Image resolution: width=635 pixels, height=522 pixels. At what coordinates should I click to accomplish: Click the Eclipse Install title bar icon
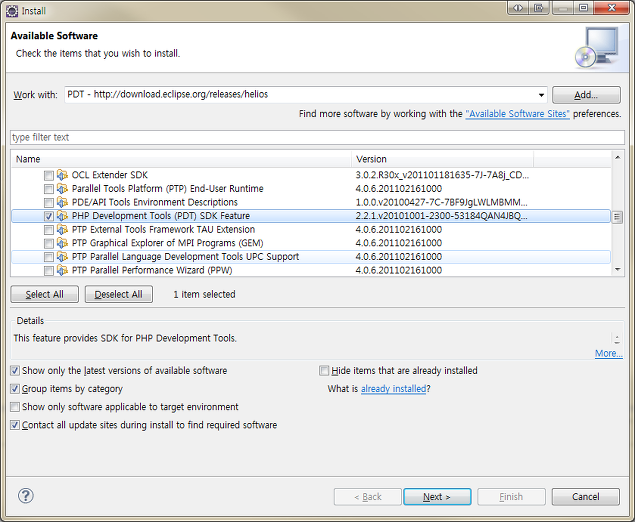12,11
